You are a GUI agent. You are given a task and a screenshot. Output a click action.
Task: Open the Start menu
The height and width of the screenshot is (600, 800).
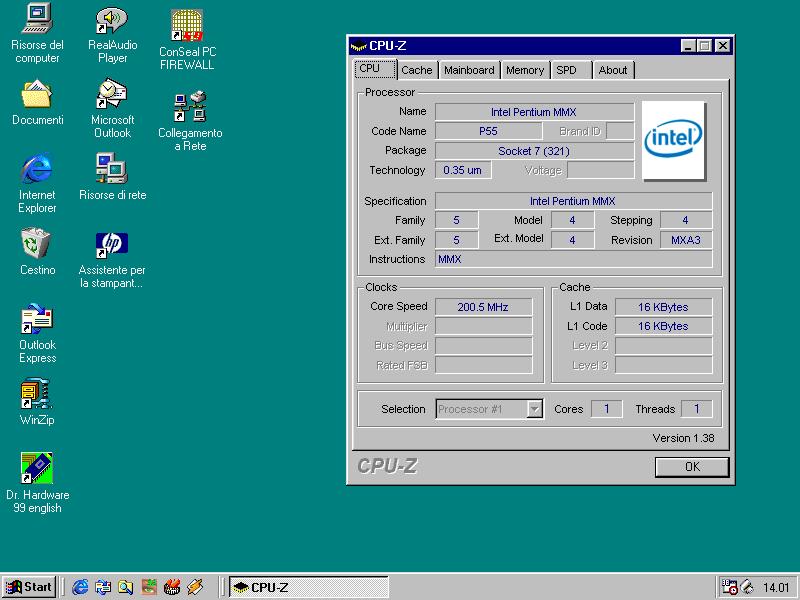pyautogui.click(x=30, y=587)
